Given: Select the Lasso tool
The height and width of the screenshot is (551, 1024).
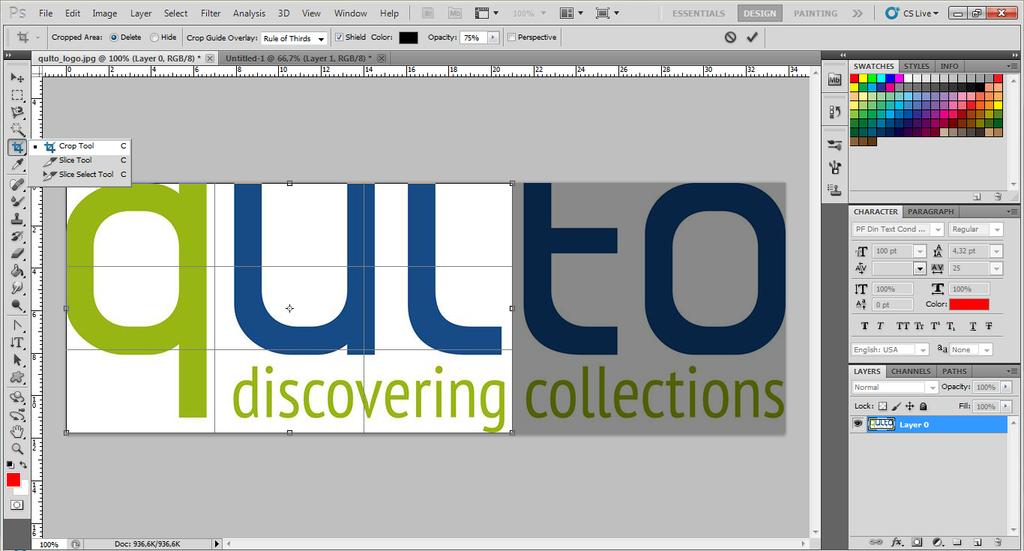Looking at the screenshot, I should click(x=17, y=112).
